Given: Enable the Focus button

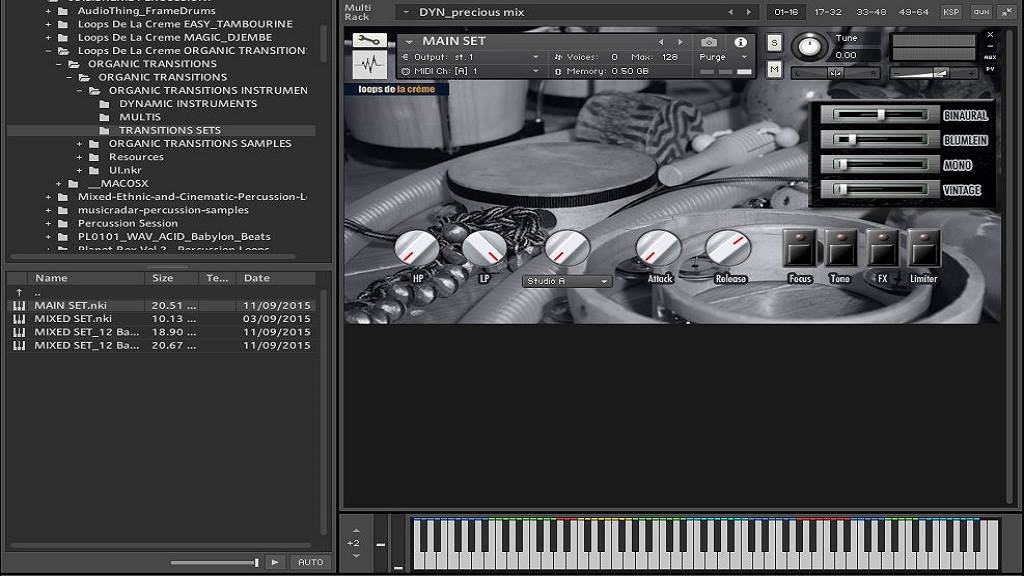Looking at the screenshot, I should click(x=799, y=247).
